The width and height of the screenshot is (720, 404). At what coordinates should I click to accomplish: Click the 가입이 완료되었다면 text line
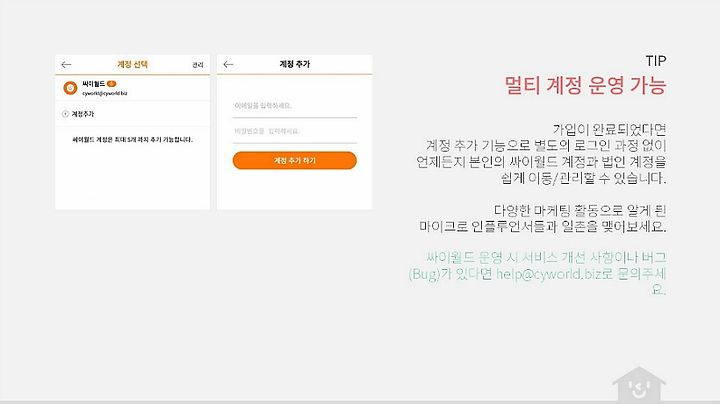tap(609, 130)
